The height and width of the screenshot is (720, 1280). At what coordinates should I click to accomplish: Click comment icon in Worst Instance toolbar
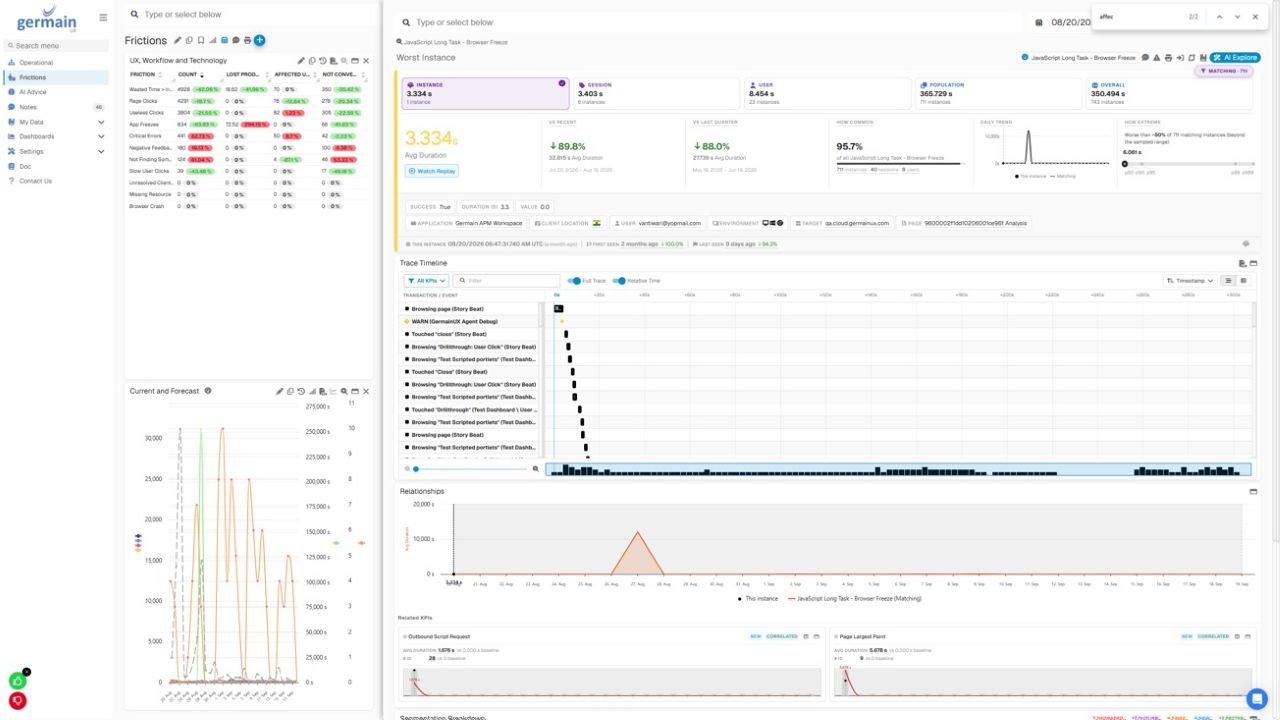(x=1145, y=58)
